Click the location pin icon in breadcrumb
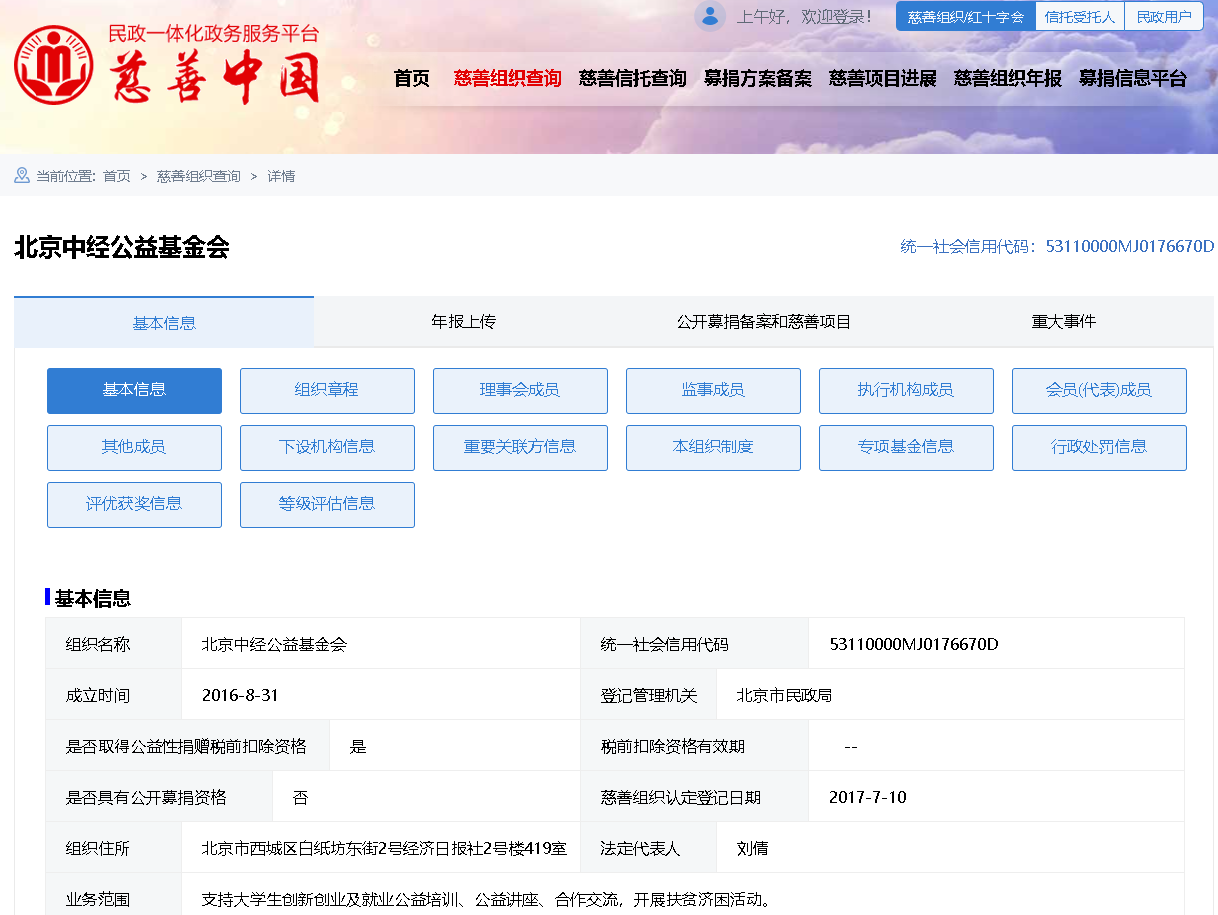1218x915 pixels. pos(22,176)
